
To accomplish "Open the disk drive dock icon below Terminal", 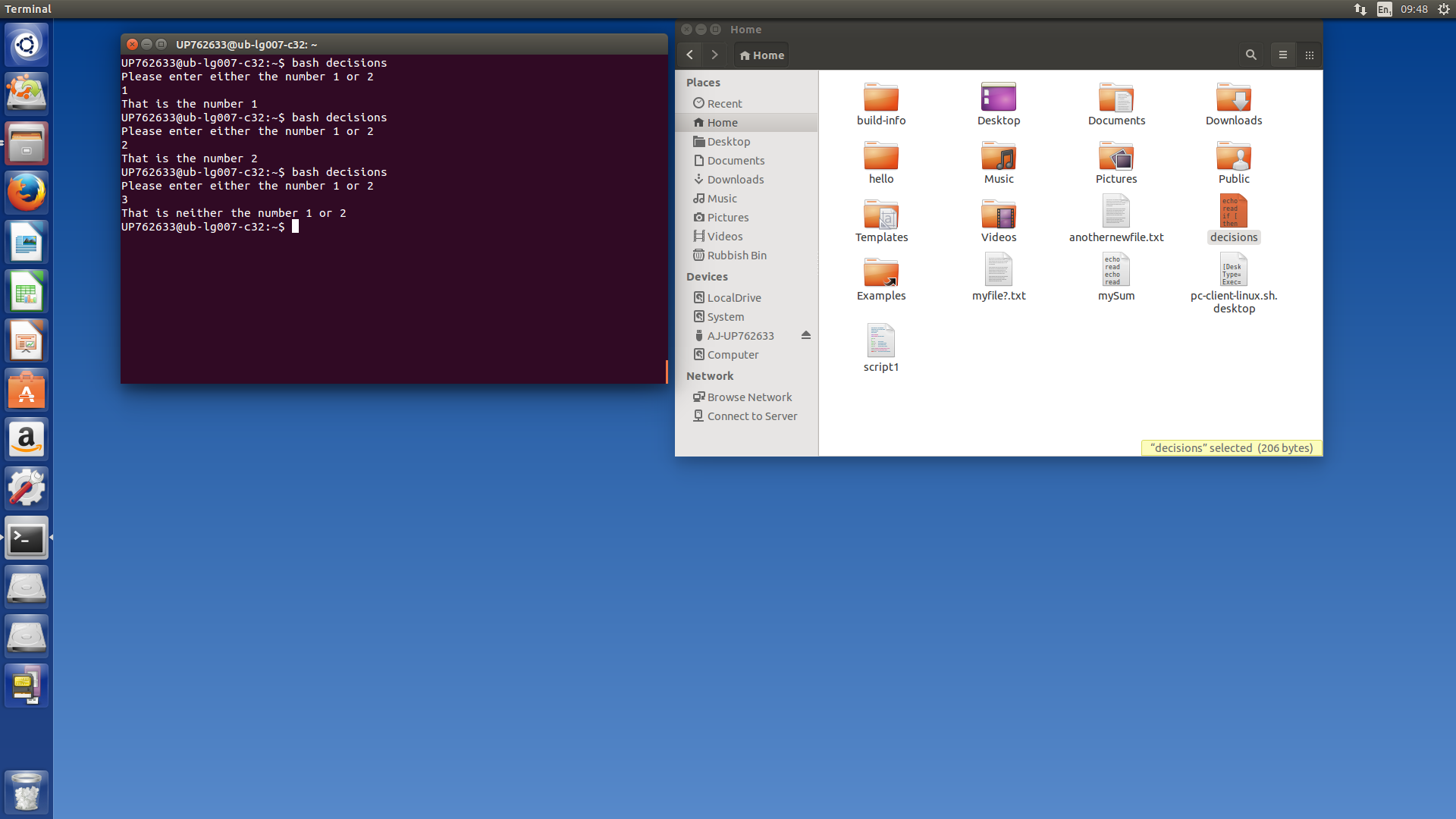I will pos(27,587).
